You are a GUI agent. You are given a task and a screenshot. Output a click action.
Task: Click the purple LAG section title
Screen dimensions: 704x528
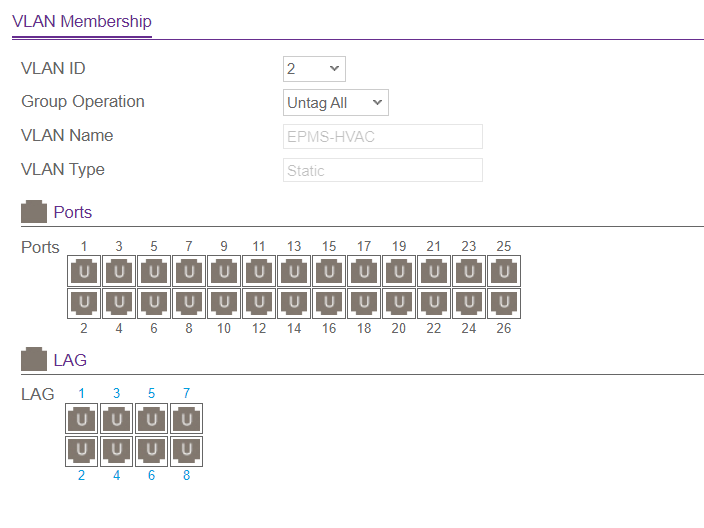pyautogui.click(x=70, y=360)
